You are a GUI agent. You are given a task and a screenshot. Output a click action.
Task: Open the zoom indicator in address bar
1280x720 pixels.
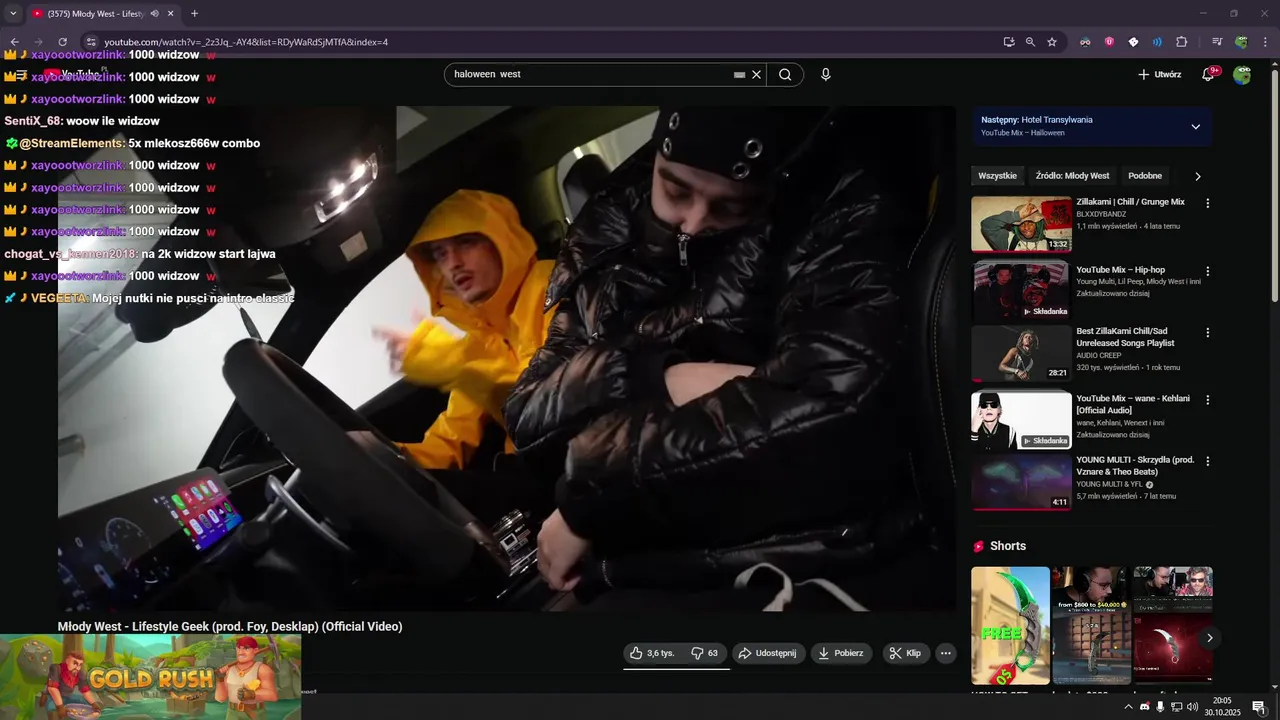coord(1030,42)
